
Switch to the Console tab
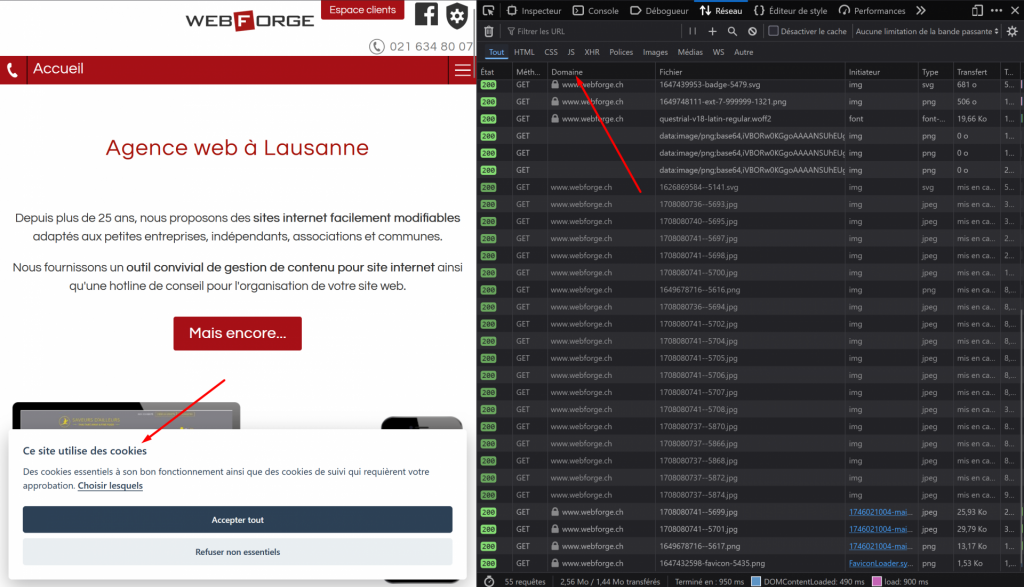596,11
